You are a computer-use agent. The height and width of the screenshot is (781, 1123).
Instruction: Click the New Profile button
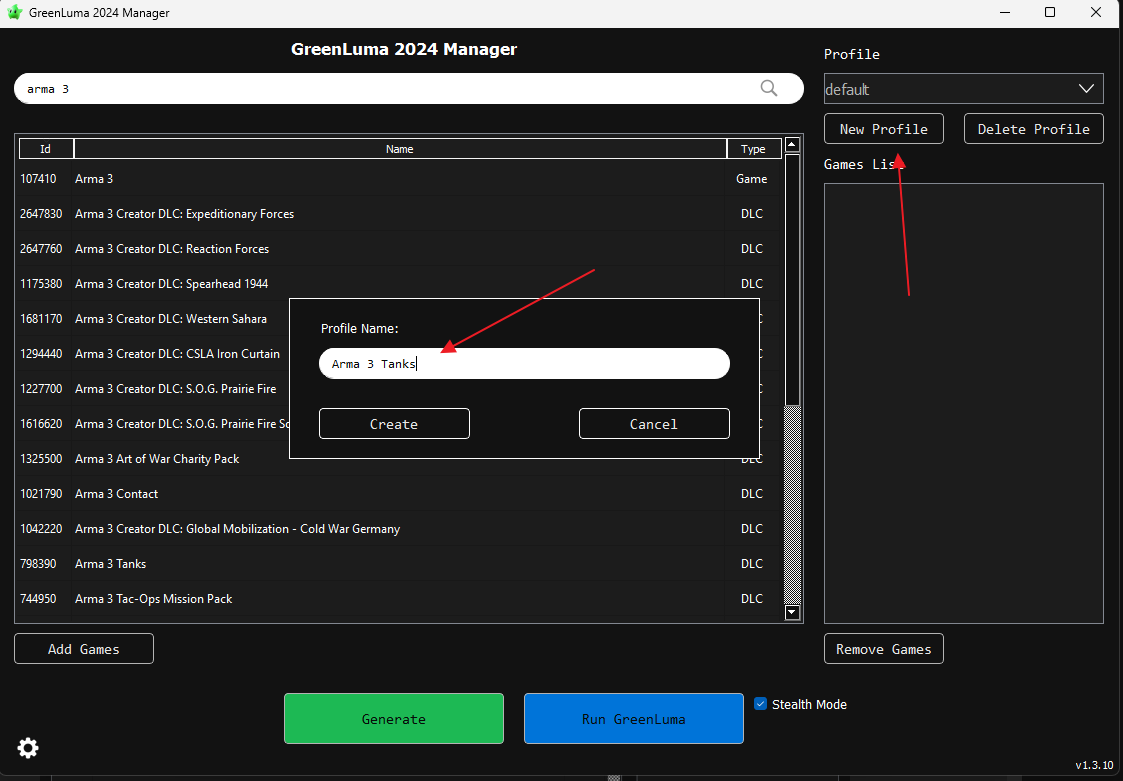pos(883,129)
